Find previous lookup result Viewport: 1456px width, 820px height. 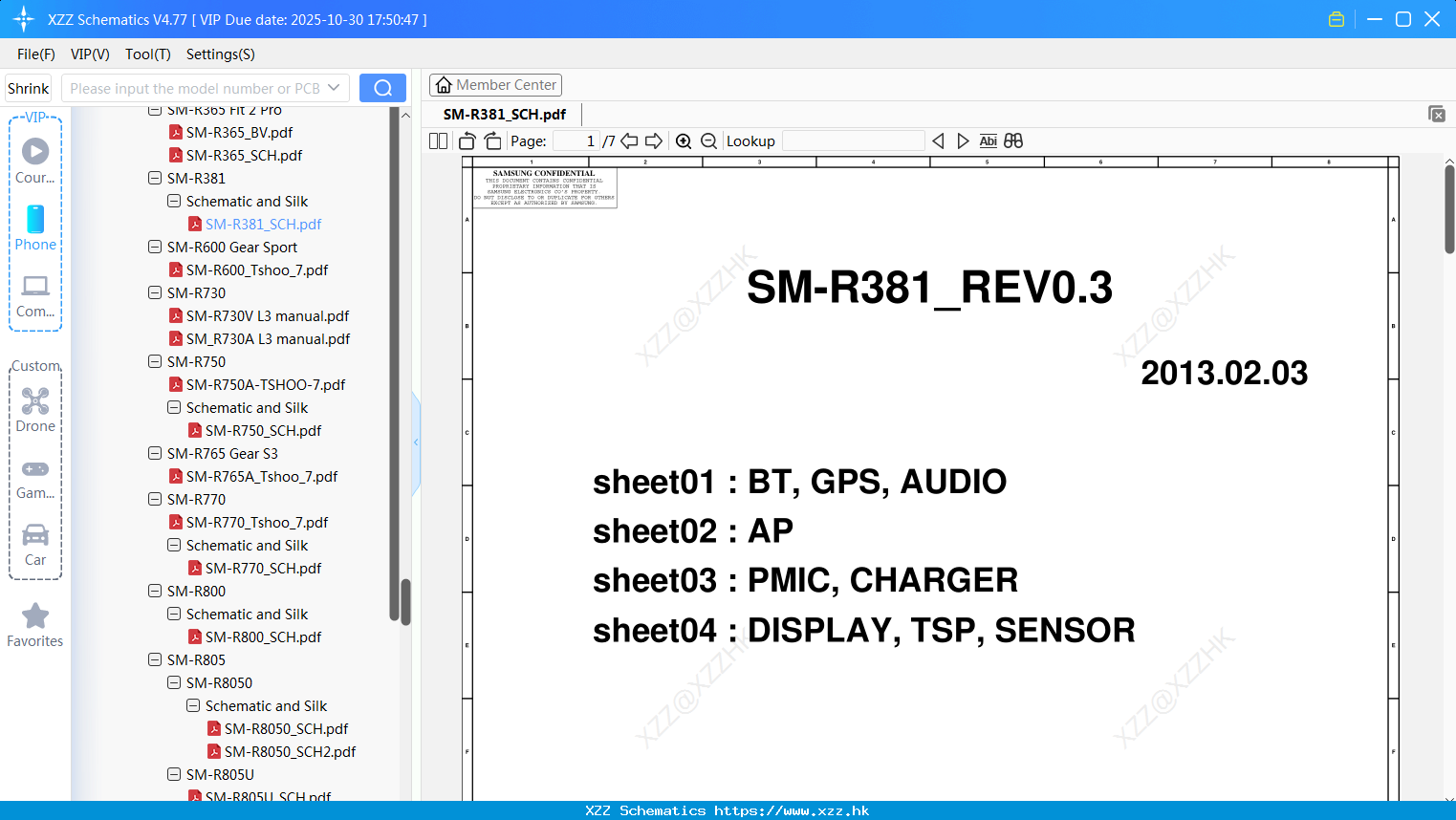[938, 140]
